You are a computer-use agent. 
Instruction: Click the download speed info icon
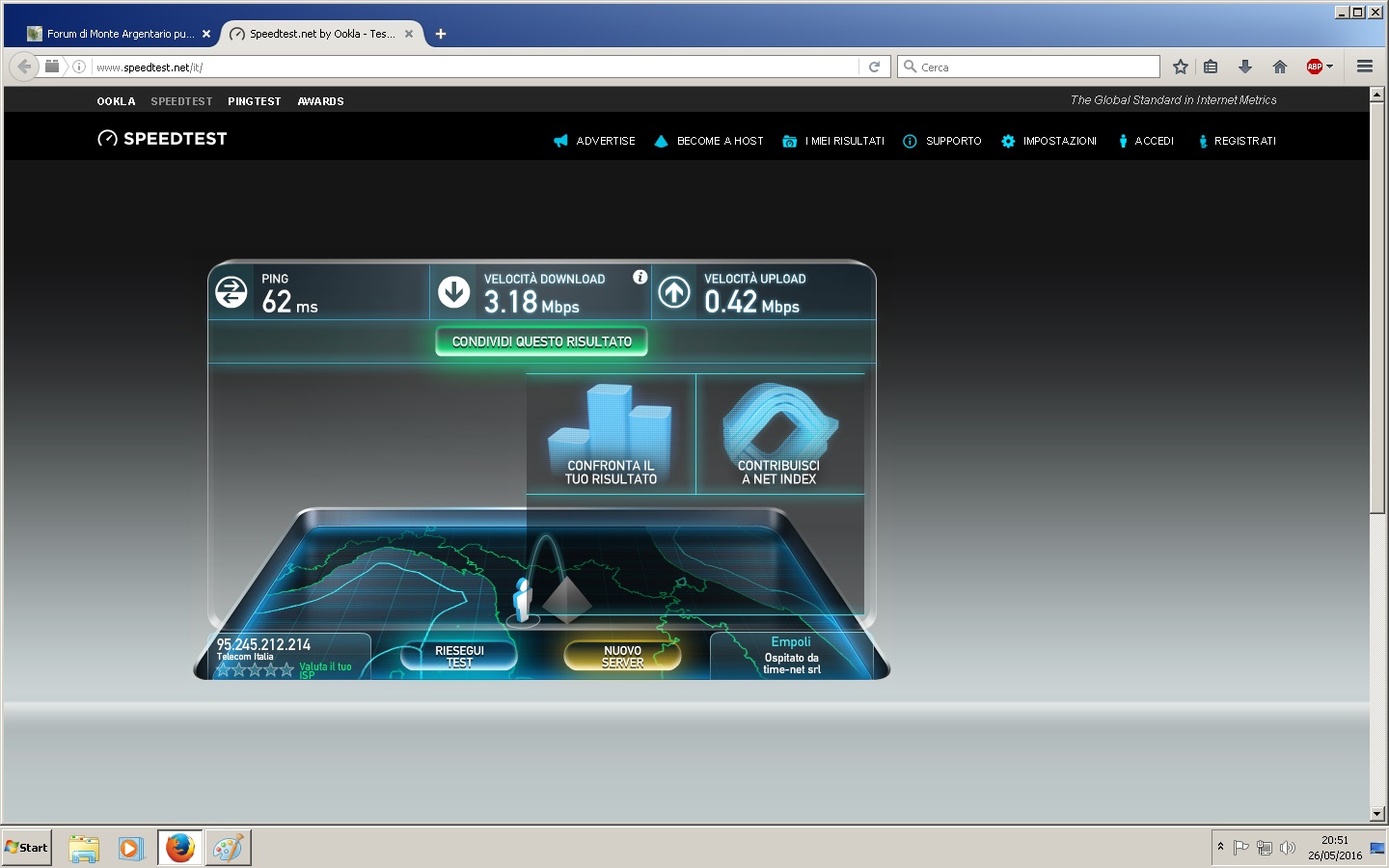[640, 278]
